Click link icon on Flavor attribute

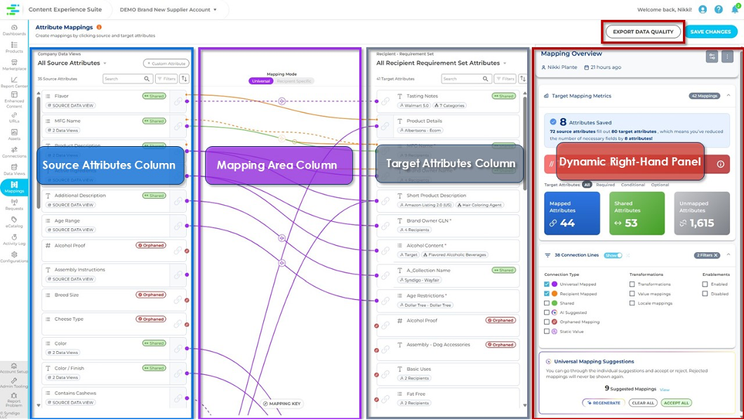tap(177, 101)
